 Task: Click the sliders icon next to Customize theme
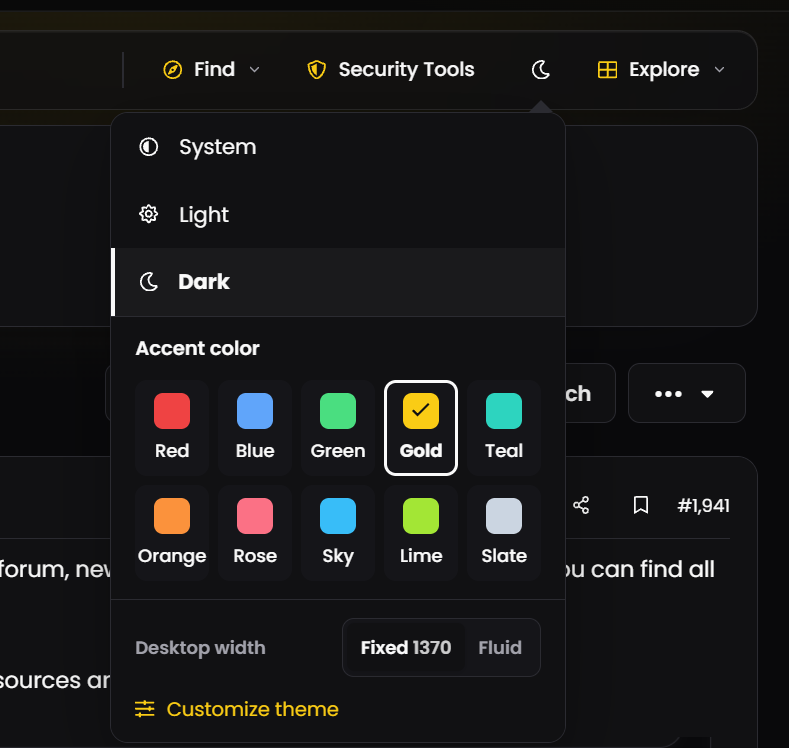coord(144,709)
